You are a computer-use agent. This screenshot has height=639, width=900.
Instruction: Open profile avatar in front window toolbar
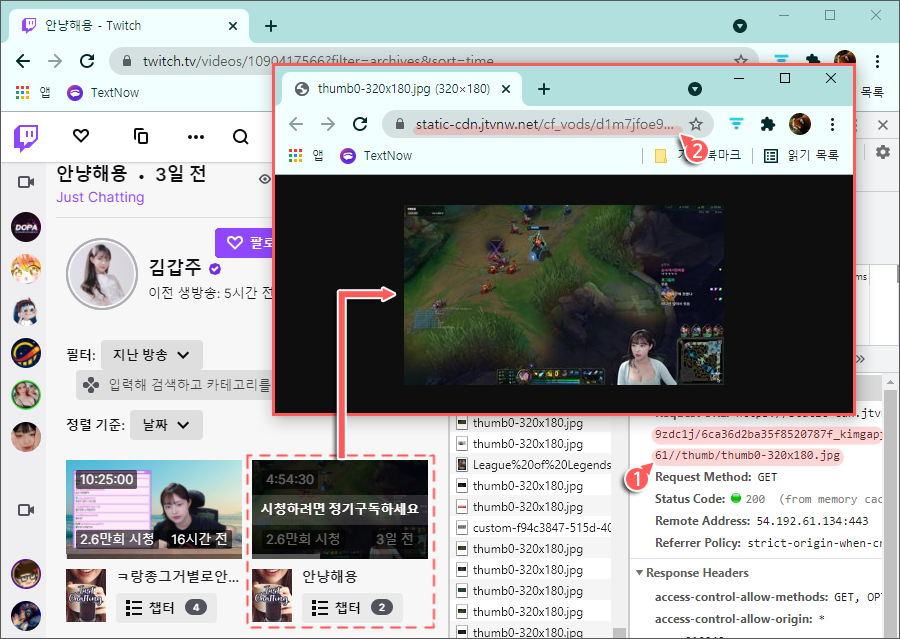(800, 123)
